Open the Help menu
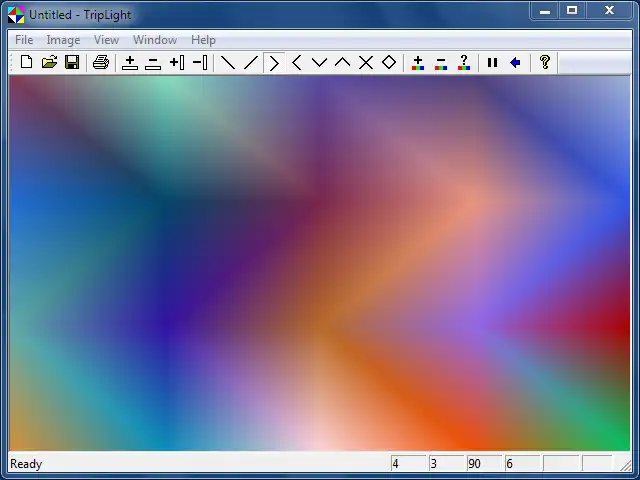 click(203, 40)
